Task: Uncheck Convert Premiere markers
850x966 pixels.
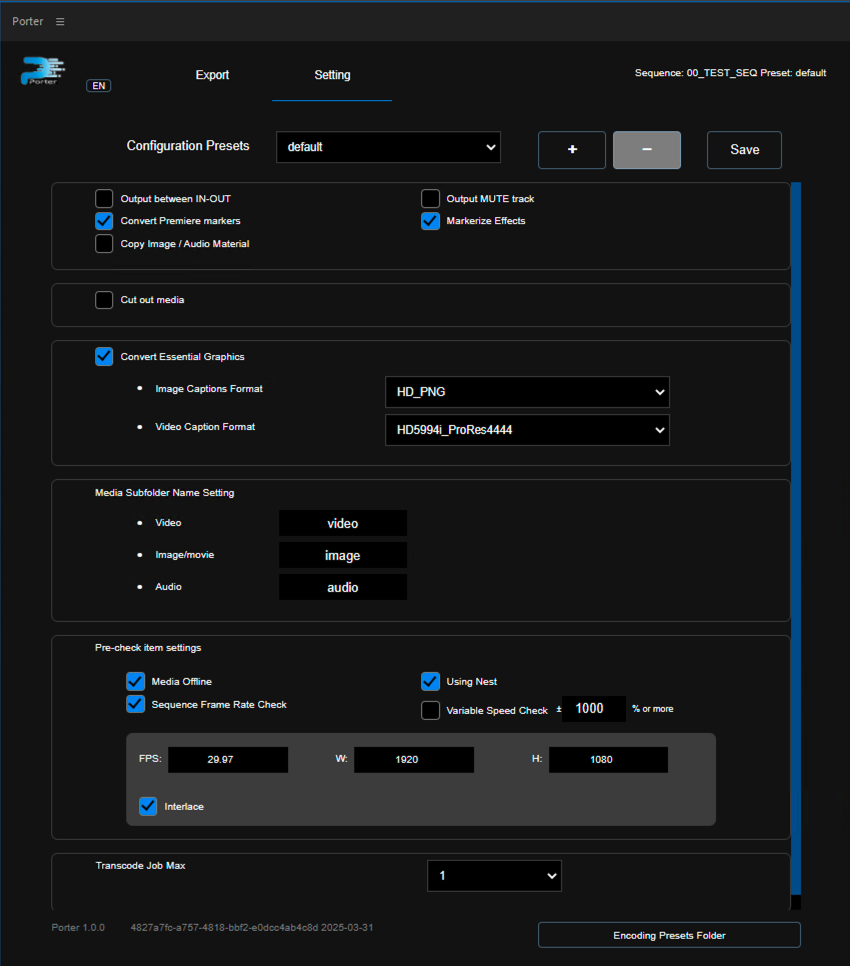Action: point(104,221)
